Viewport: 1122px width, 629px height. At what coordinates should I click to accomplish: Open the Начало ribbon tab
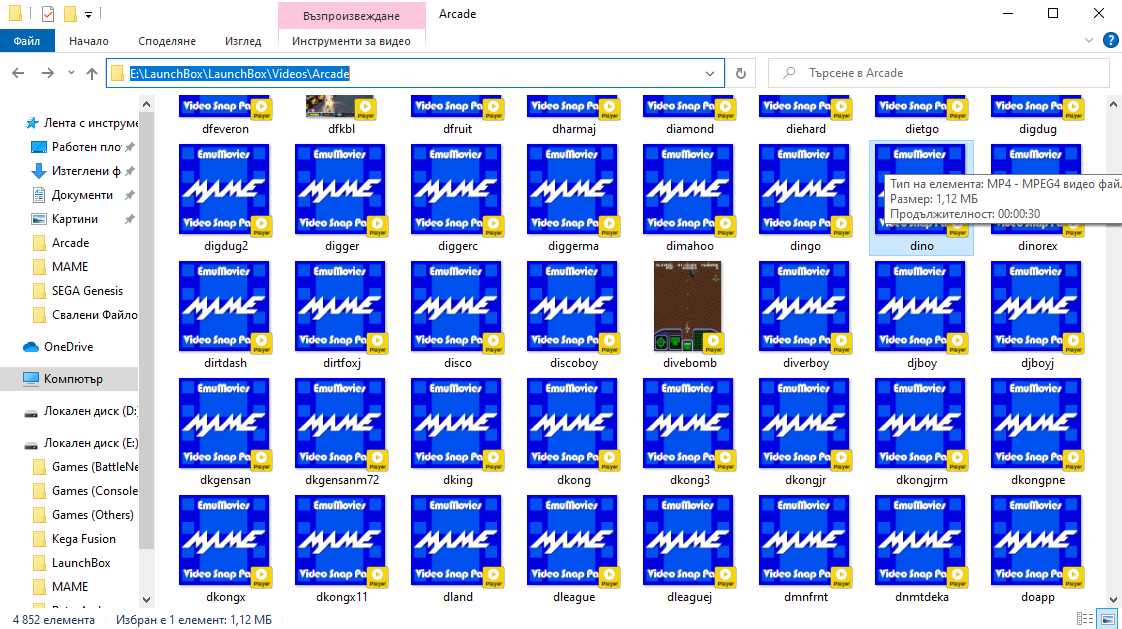tap(89, 41)
